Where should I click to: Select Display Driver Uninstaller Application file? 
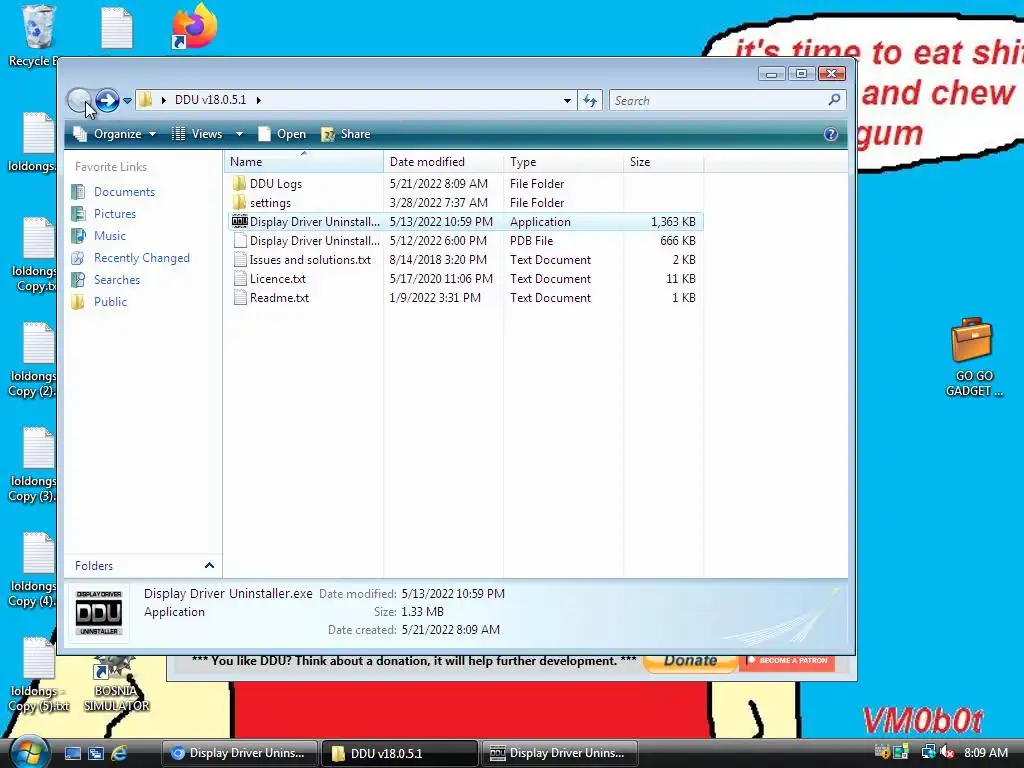[466, 222]
